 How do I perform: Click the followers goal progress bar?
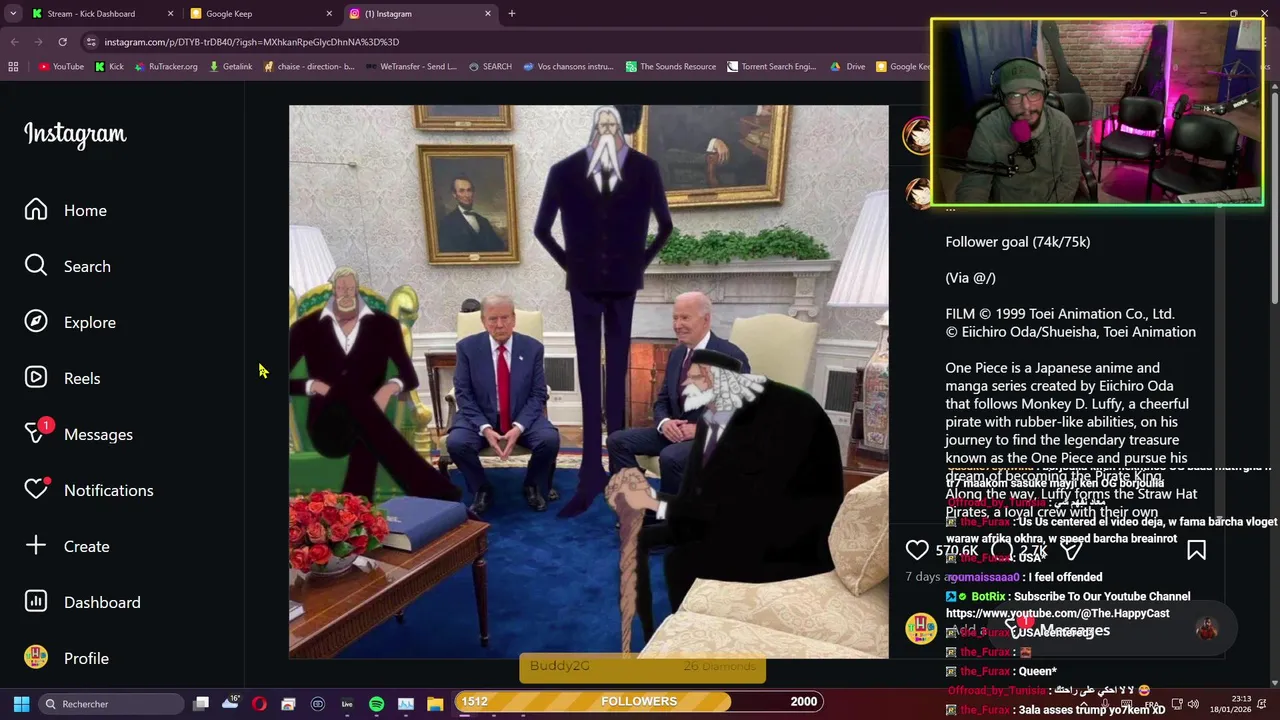tap(640, 701)
